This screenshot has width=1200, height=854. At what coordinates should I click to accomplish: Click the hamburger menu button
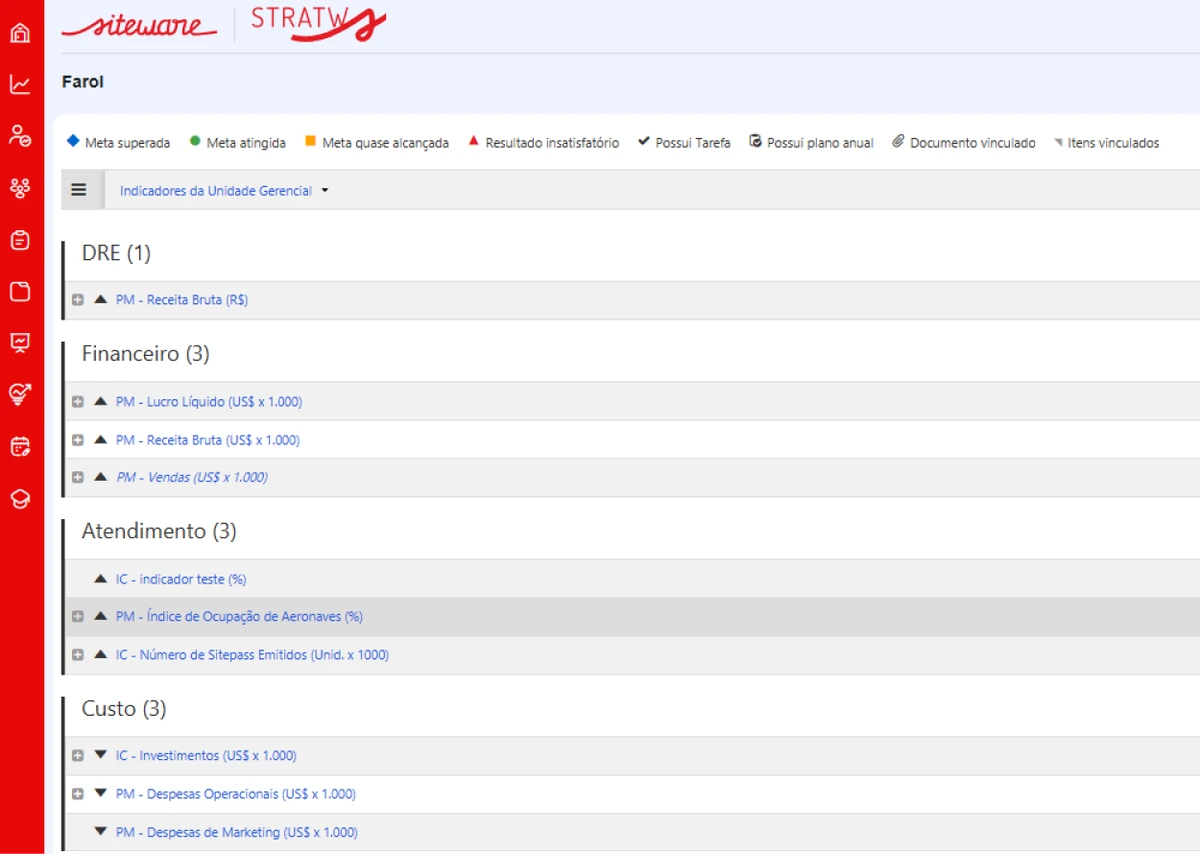(x=79, y=190)
